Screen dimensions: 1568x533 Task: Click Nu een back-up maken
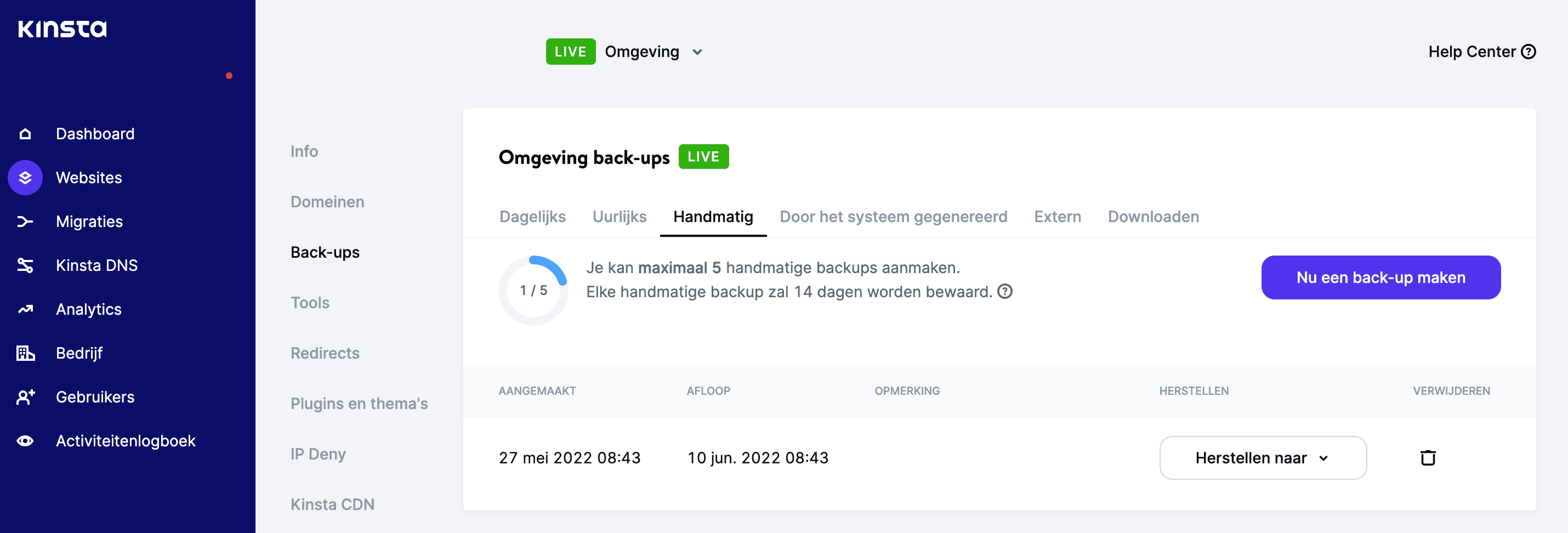coord(1380,277)
